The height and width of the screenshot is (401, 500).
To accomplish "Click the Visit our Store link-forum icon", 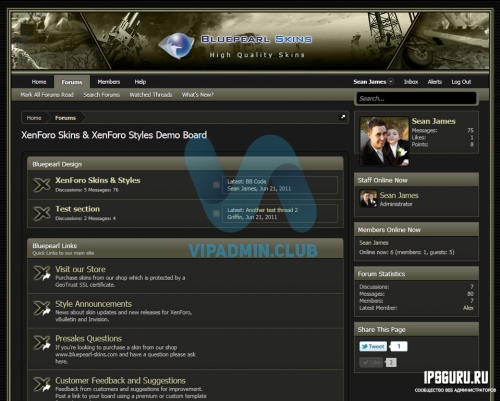I will click(x=42, y=273).
